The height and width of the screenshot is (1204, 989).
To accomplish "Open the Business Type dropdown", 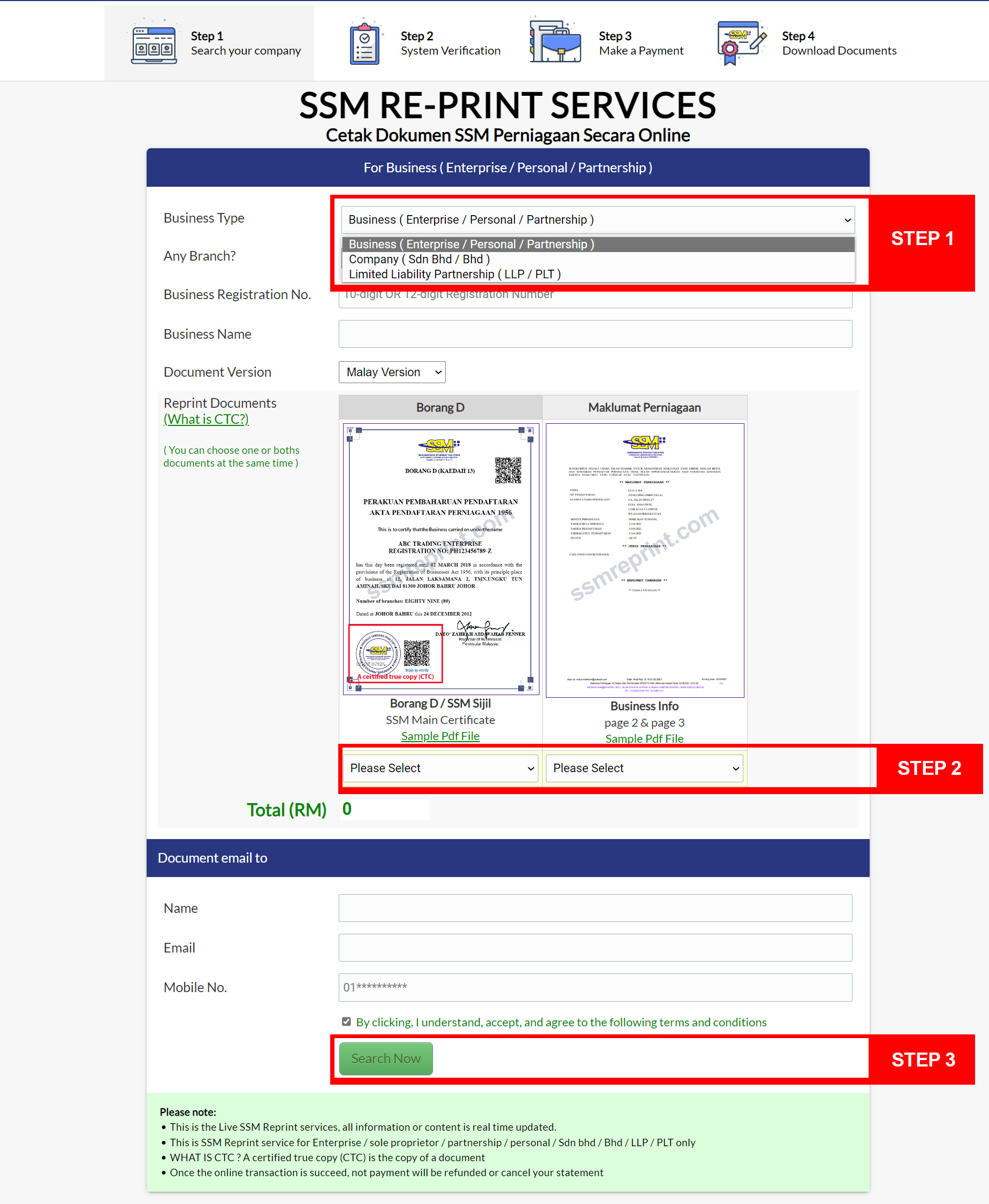I will [598, 220].
